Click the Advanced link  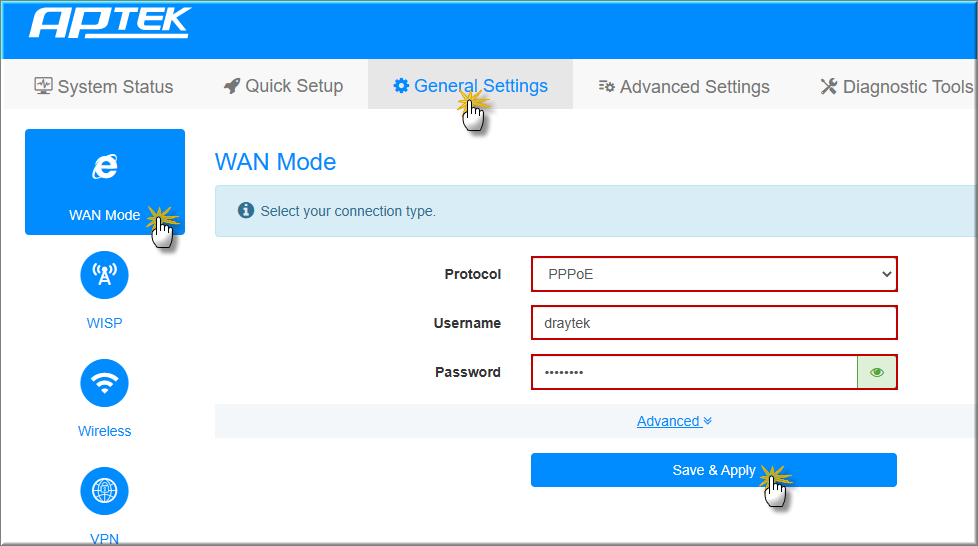coord(668,421)
